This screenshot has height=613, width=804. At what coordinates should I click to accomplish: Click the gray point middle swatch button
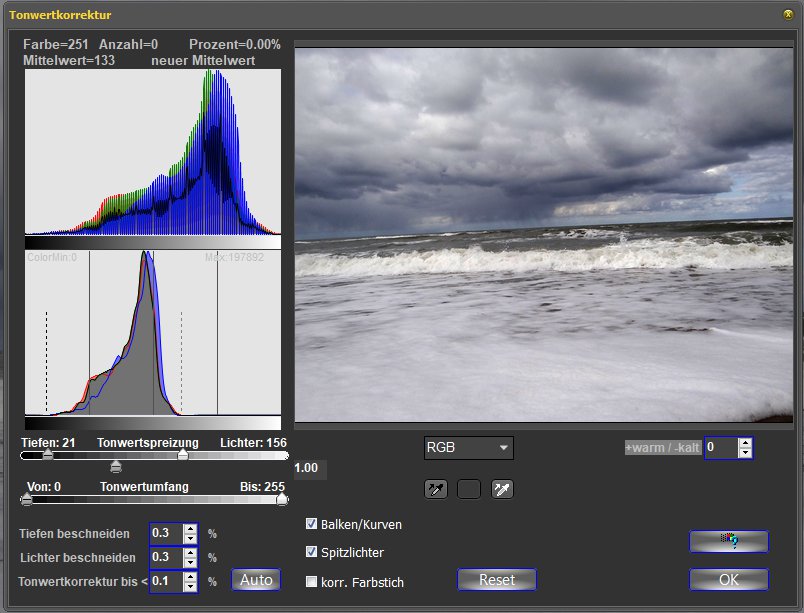click(x=469, y=489)
